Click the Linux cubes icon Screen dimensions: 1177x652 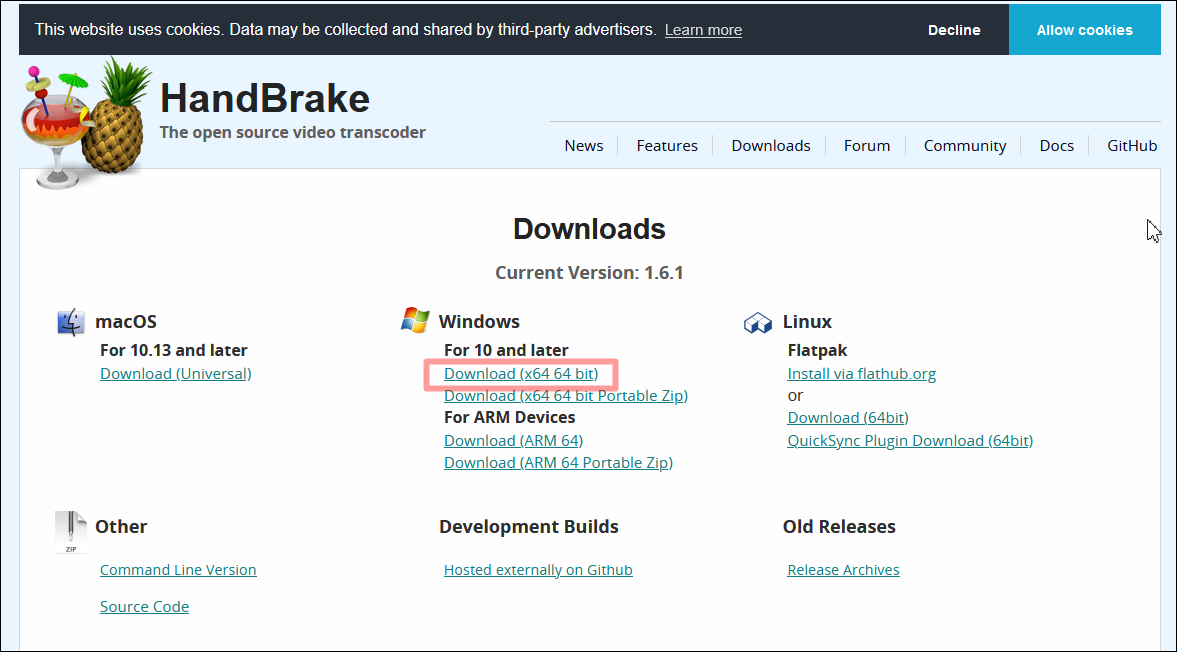tap(758, 323)
